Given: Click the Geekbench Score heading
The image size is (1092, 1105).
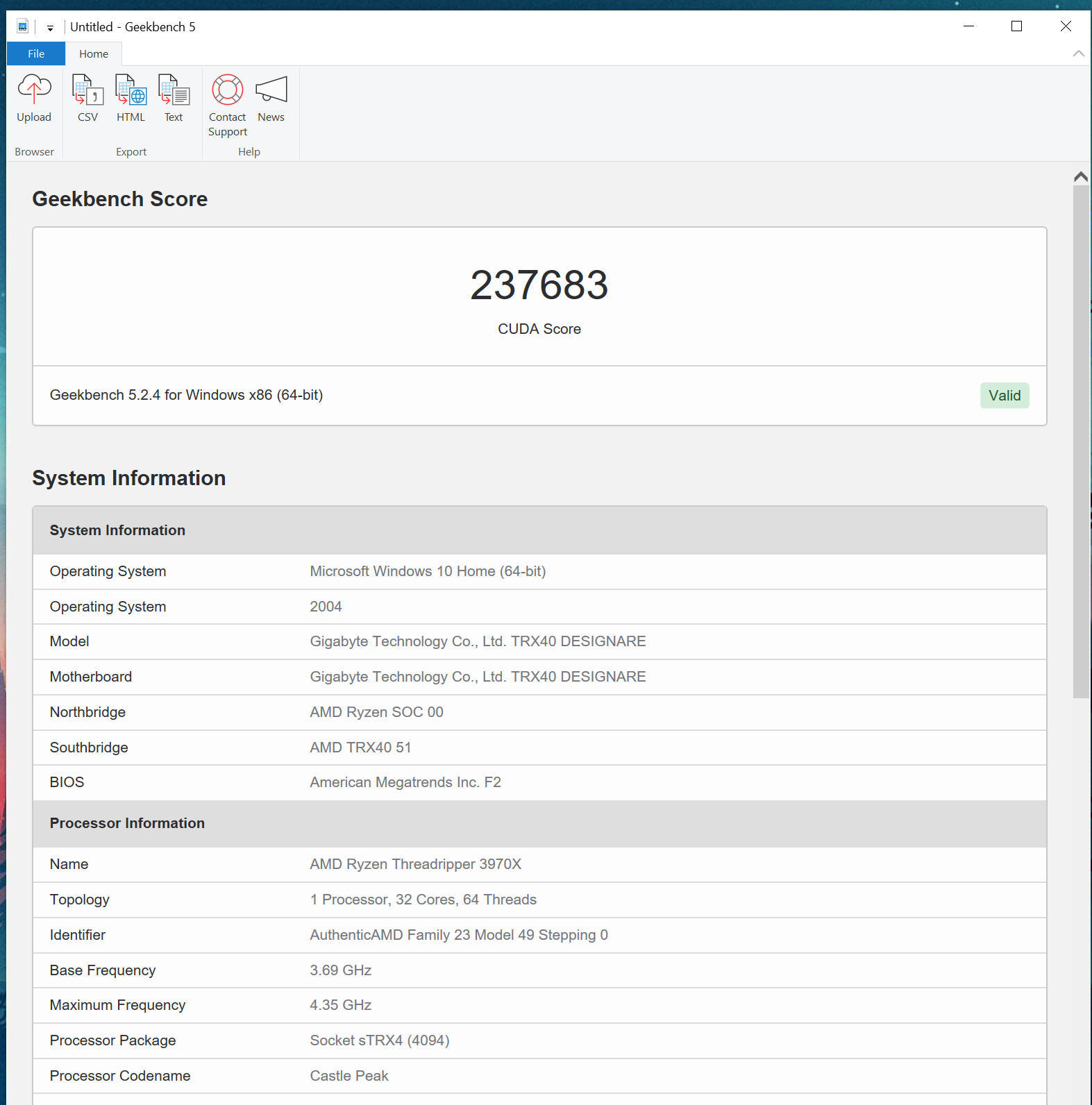Looking at the screenshot, I should click(119, 199).
